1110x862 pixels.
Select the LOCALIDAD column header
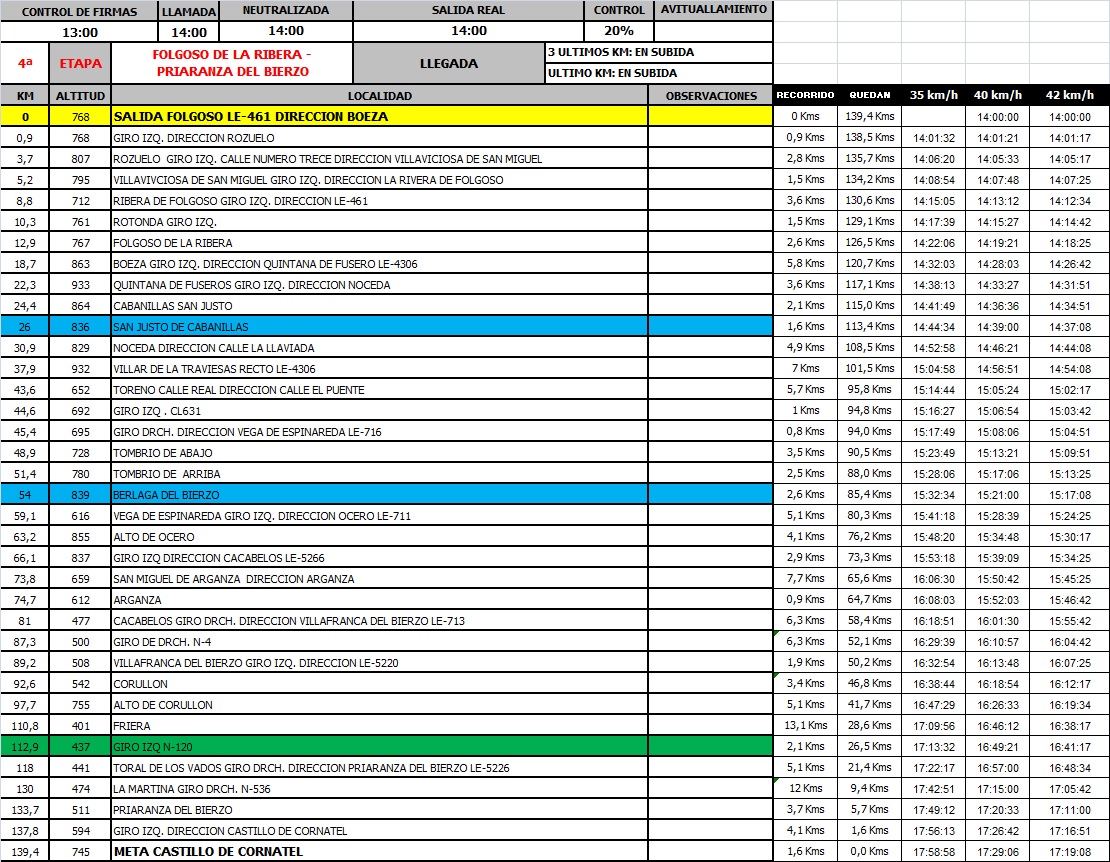(x=378, y=96)
